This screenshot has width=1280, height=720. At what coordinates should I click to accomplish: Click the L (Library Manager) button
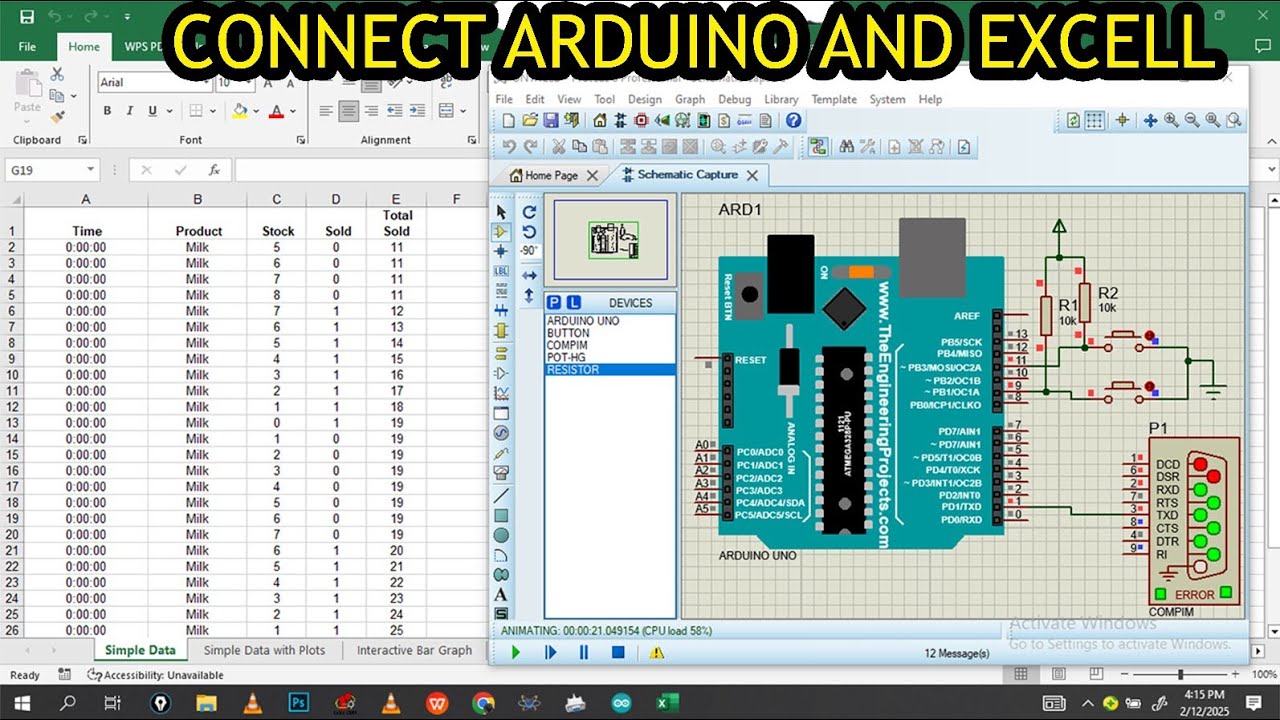[573, 302]
